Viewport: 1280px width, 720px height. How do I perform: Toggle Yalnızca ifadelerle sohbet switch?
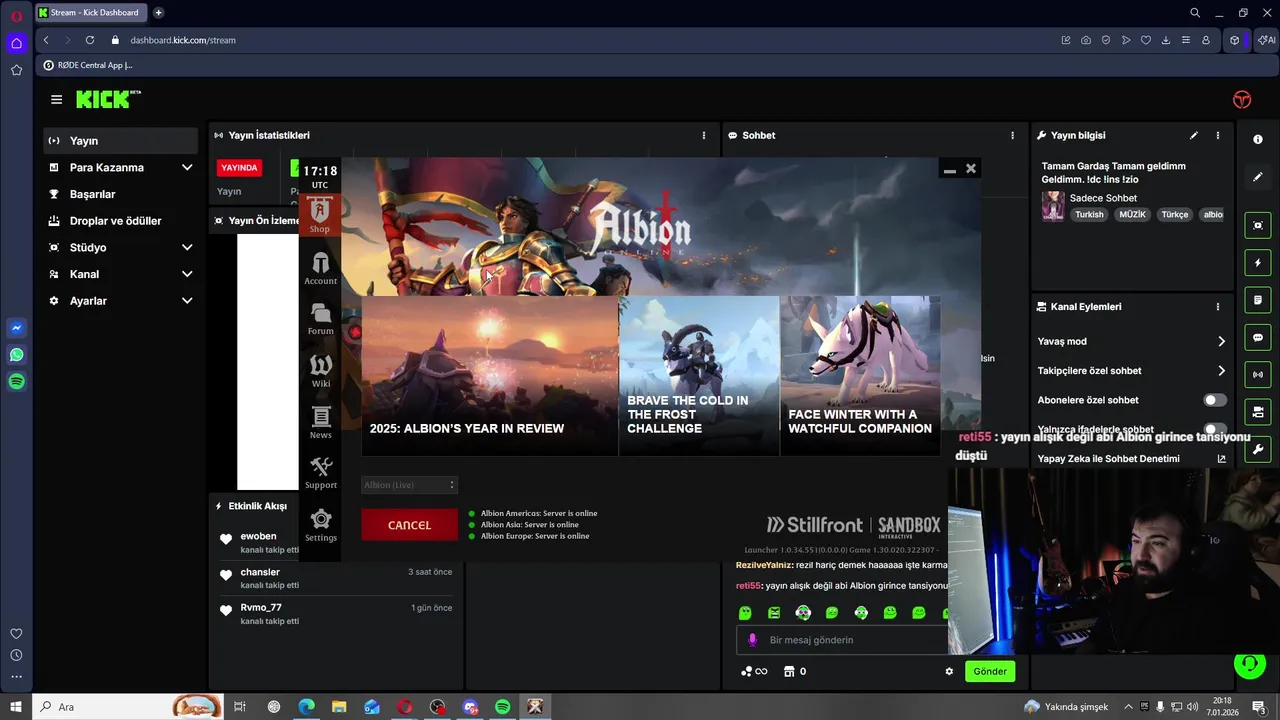[x=1214, y=429]
